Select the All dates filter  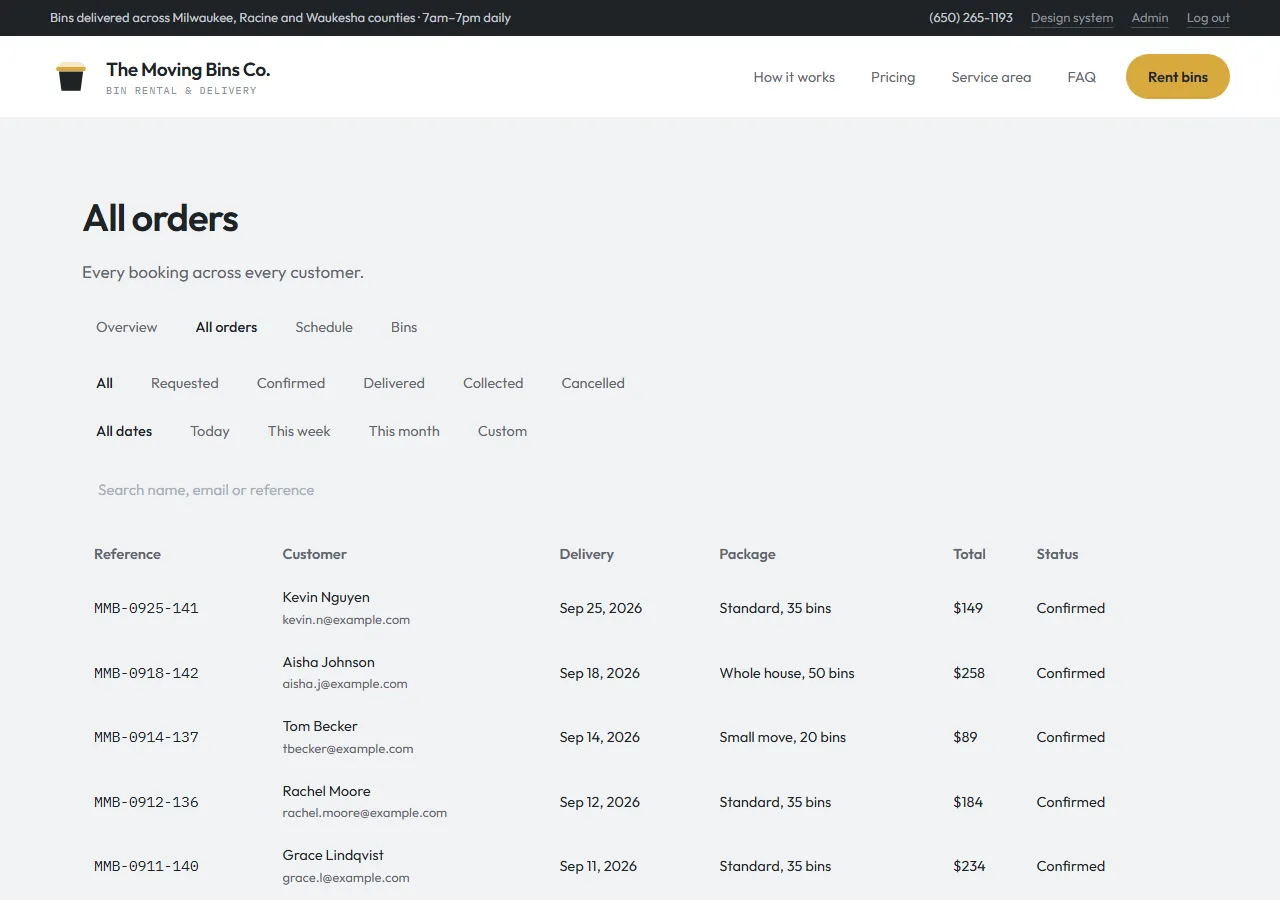(124, 431)
